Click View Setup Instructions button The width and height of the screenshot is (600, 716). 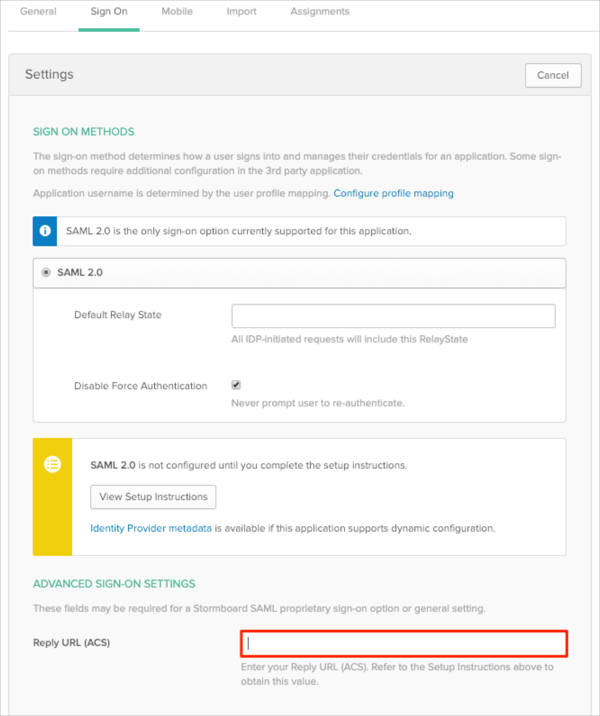click(x=153, y=497)
